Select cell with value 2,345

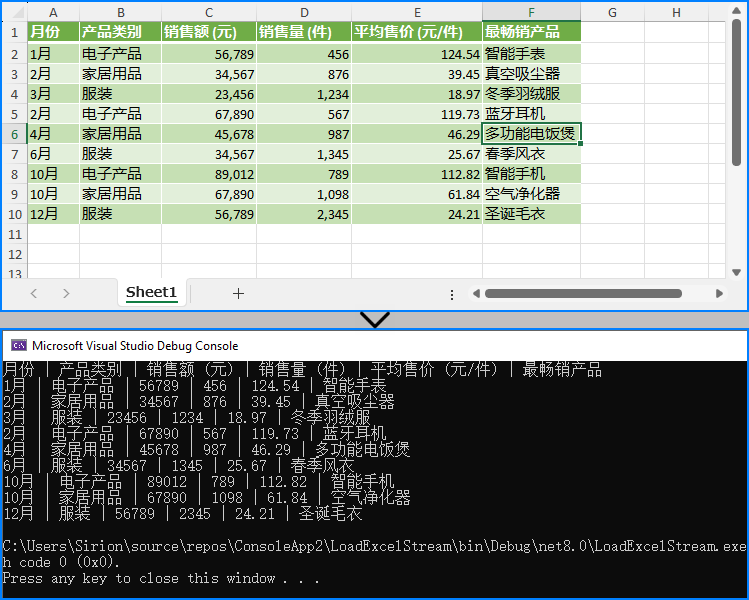304,214
